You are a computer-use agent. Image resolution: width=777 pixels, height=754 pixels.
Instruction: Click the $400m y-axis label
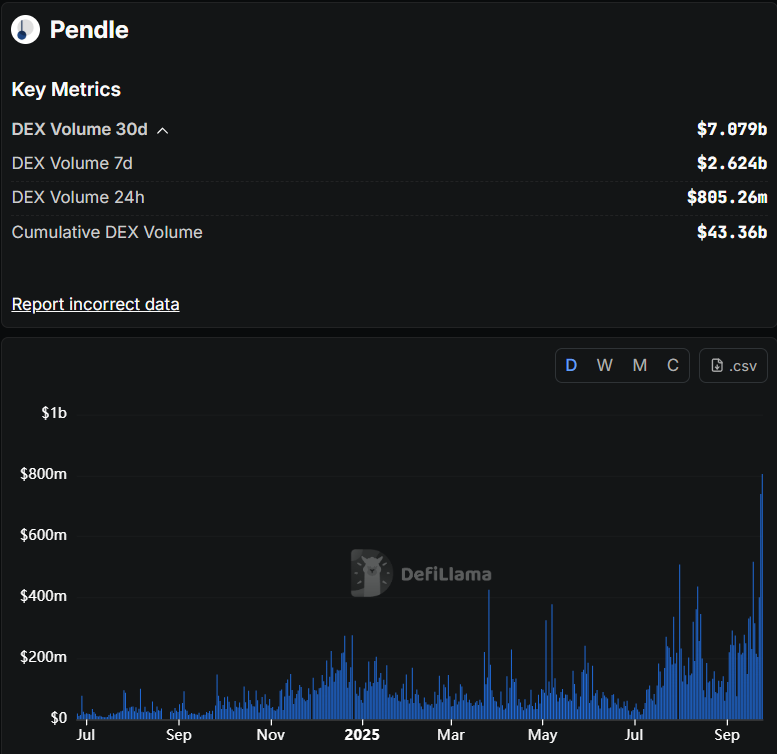pos(44,596)
